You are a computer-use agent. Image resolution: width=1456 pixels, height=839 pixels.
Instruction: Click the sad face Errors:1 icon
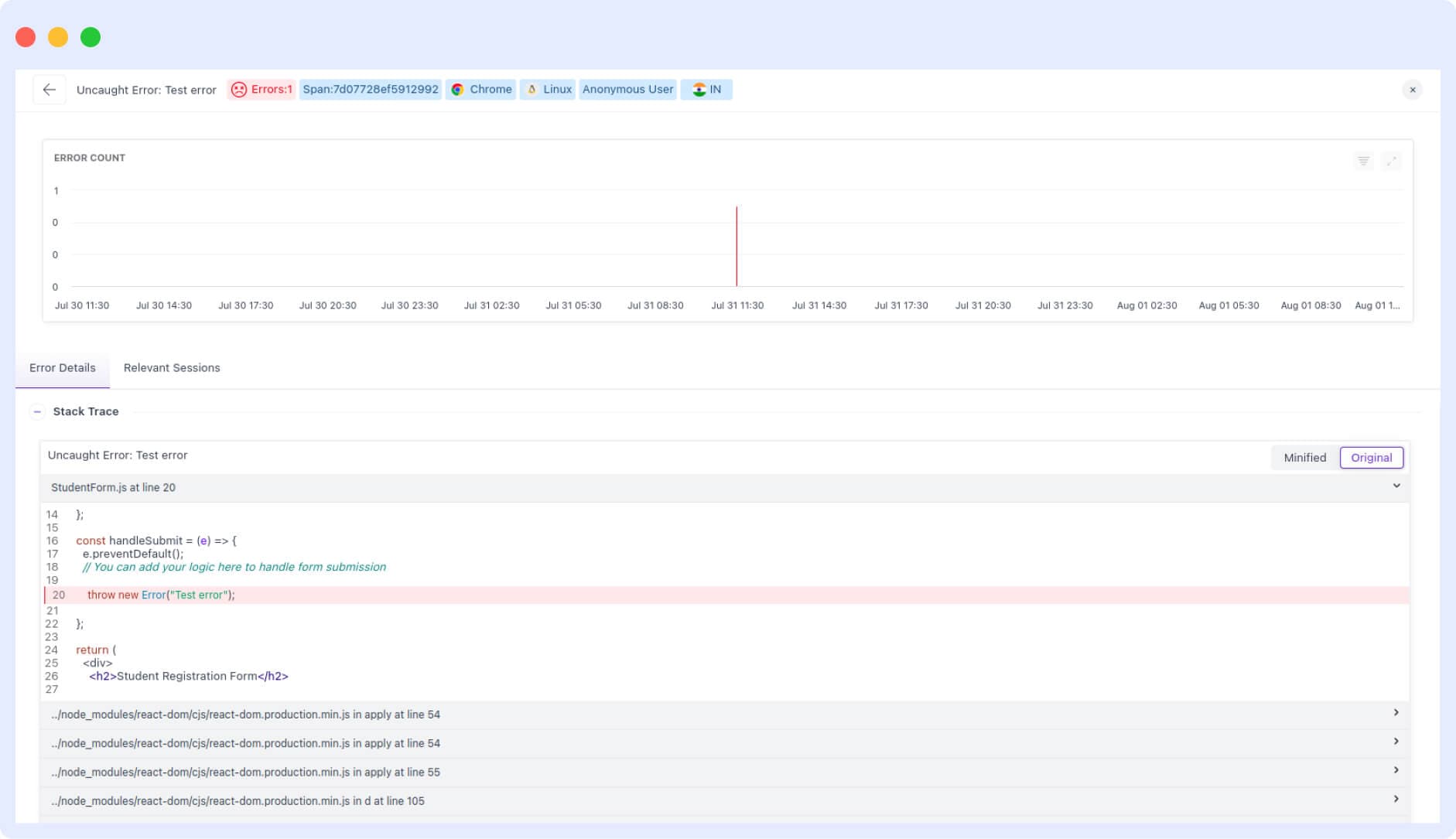(239, 89)
